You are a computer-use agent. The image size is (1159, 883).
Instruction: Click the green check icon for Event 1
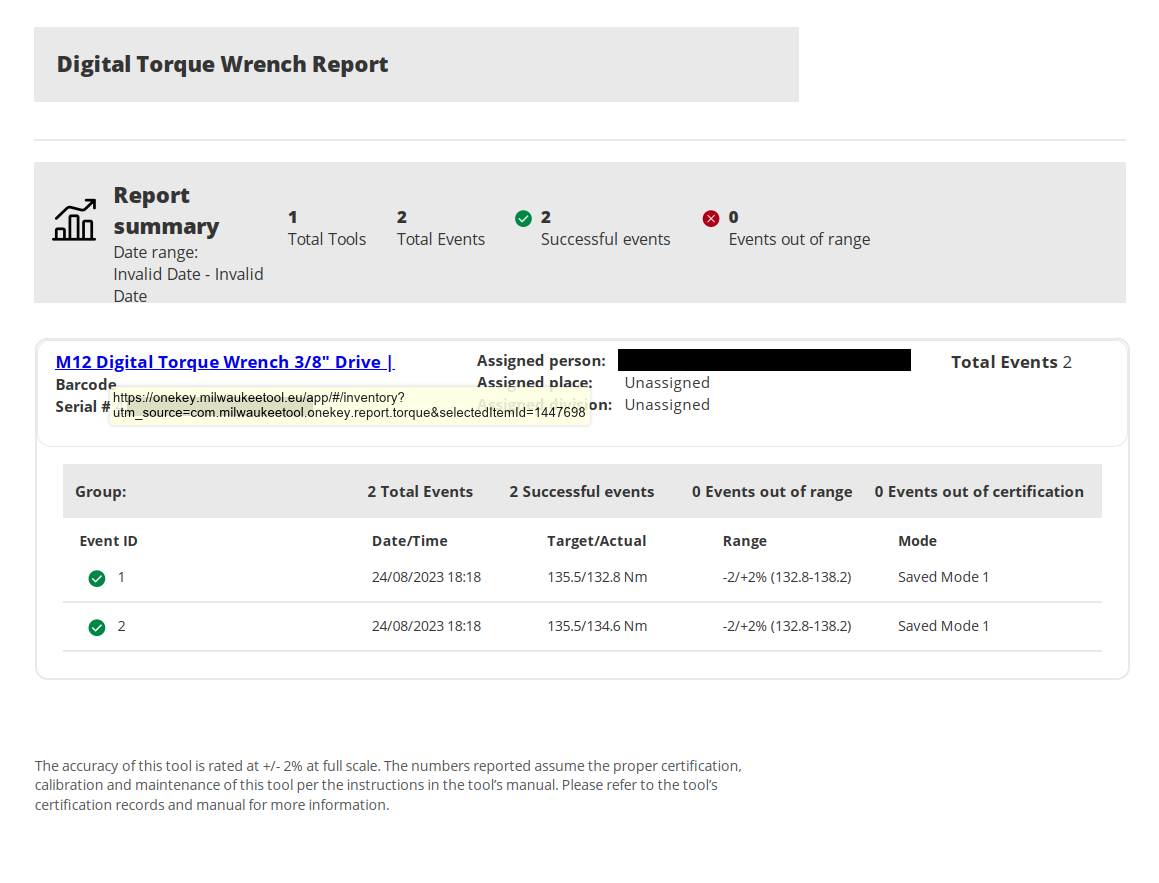pyautogui.click(x=97, y=578)
